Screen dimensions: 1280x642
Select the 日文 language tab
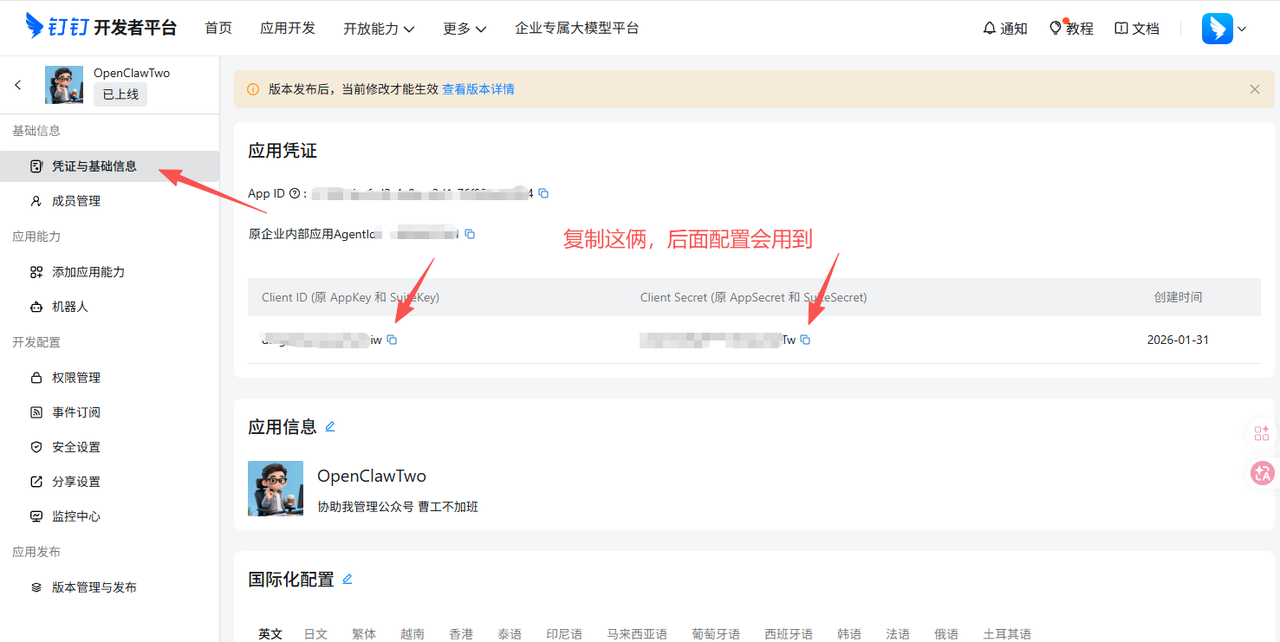click(x=315, y=634)
